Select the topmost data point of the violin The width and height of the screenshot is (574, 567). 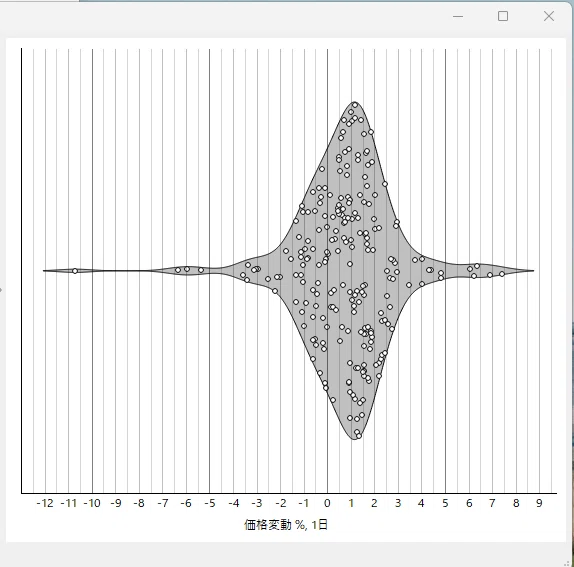(355, 105)
